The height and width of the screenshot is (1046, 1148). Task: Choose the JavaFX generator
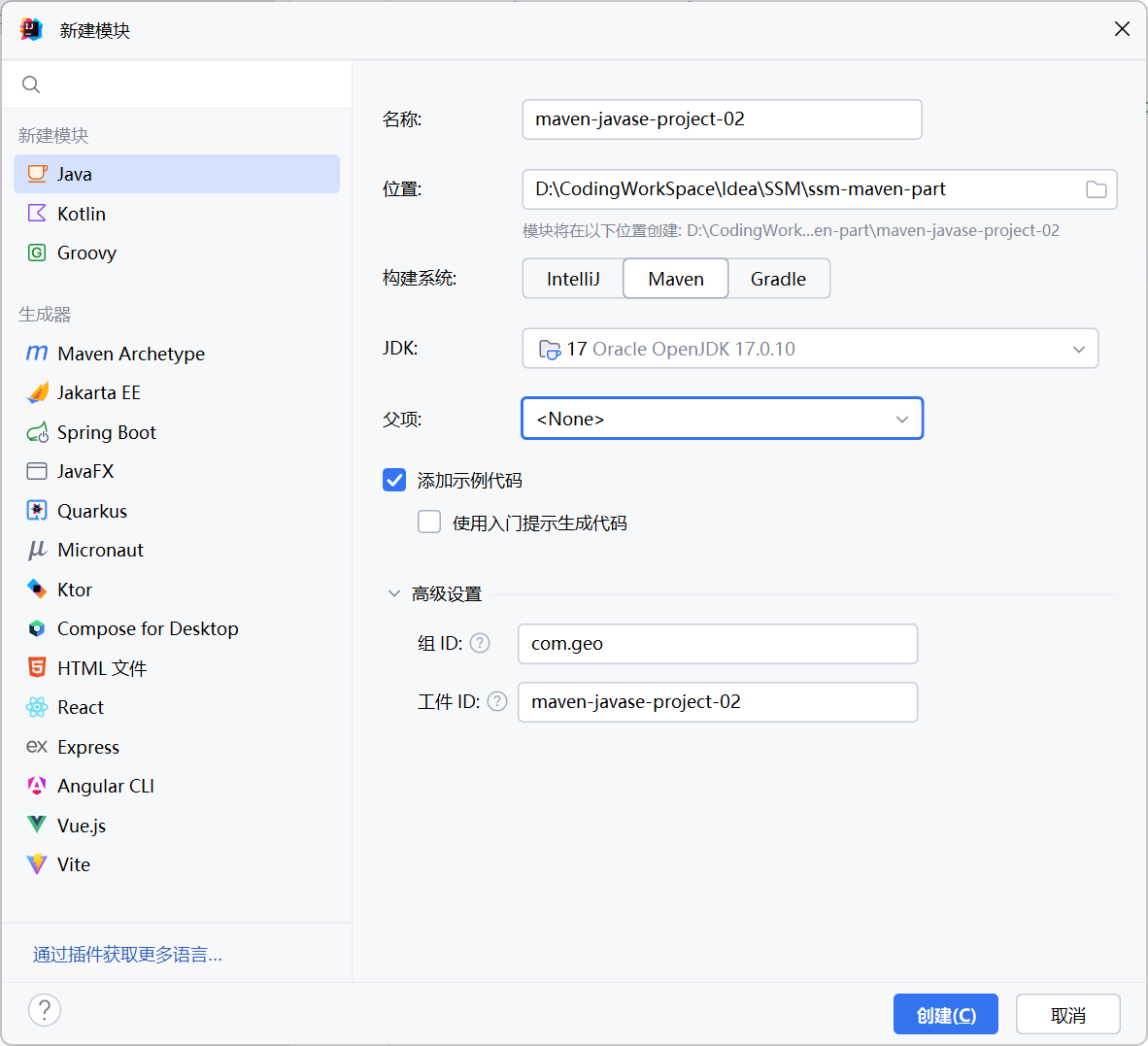click(x=177, y=471)
